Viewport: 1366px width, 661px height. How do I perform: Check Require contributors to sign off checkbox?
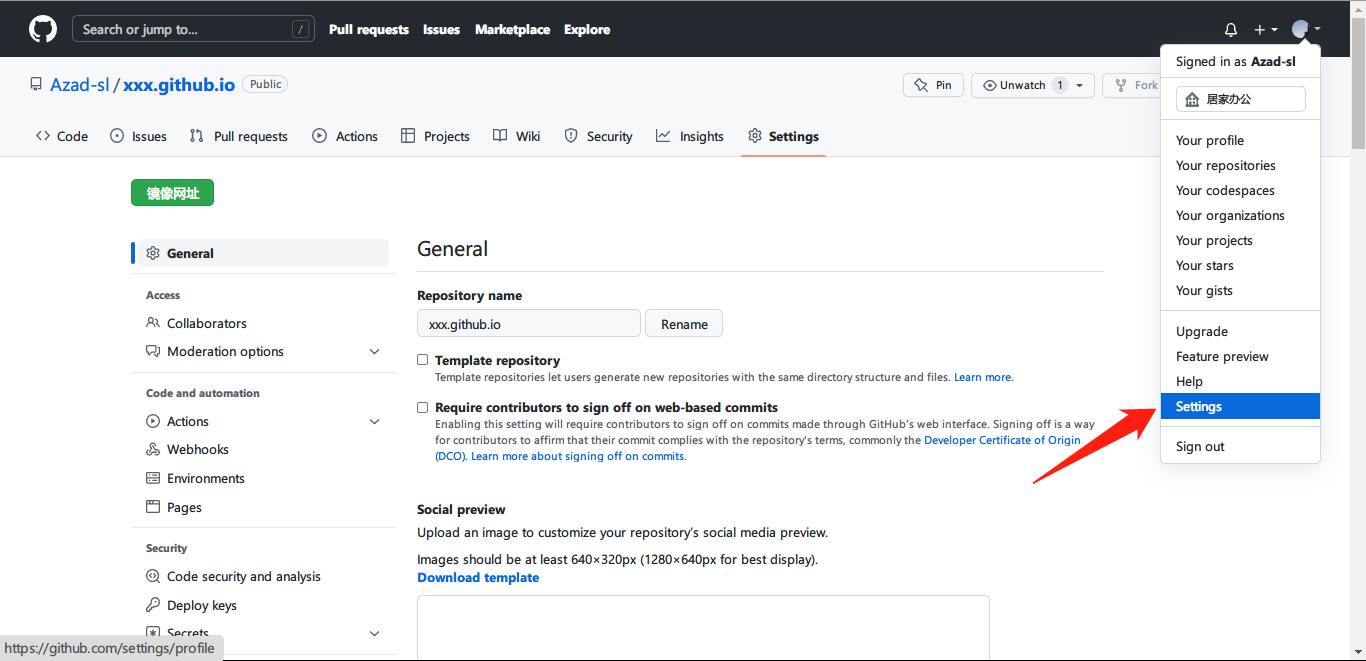pyautogui.click(x=423, y=407)
